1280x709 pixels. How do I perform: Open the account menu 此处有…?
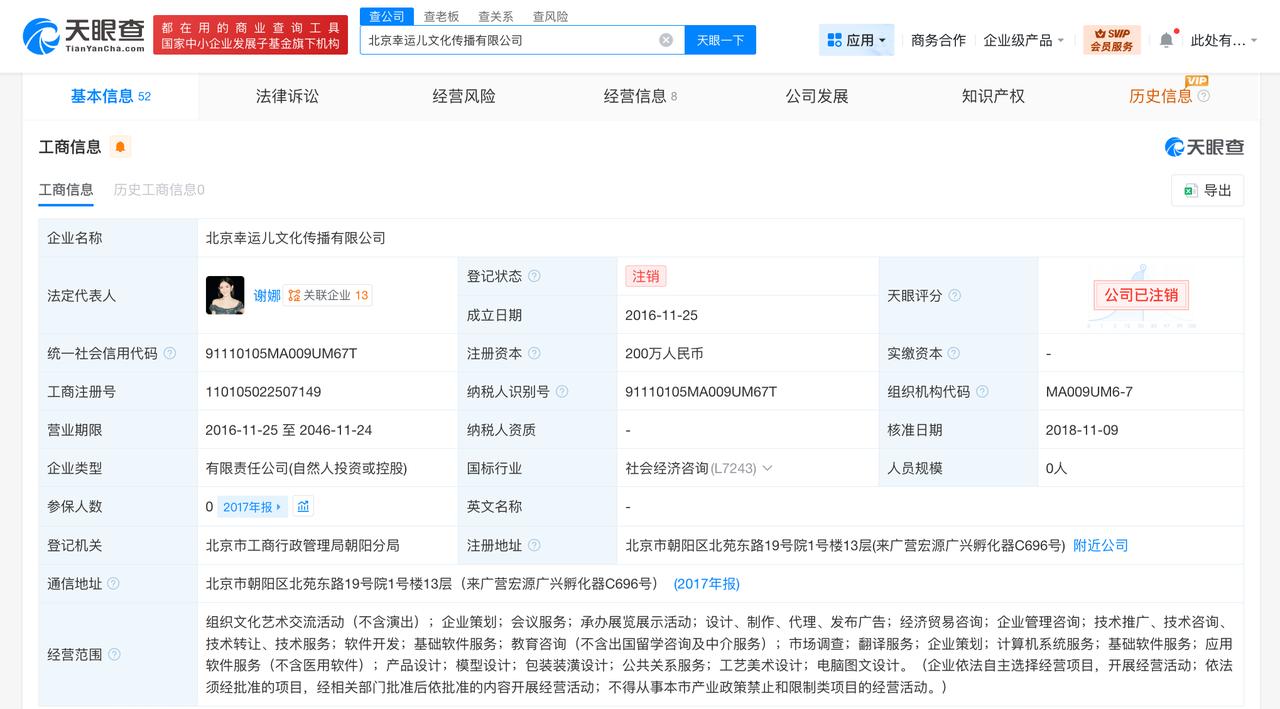coord(1224,40)
